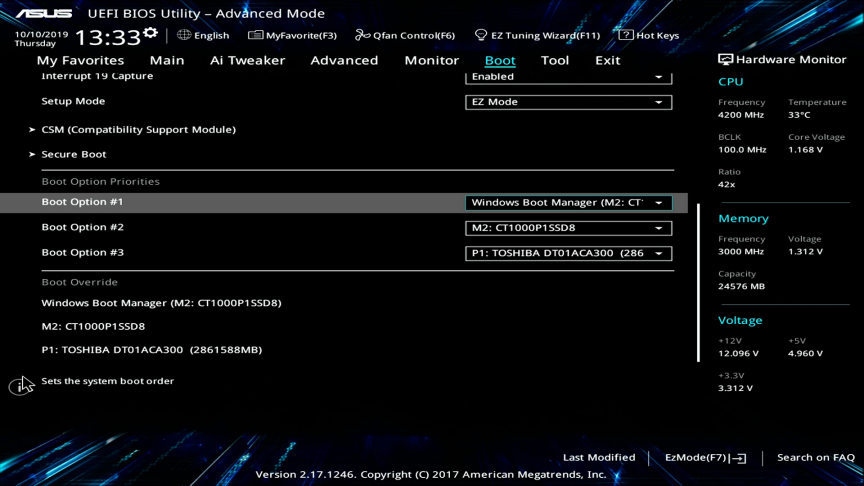Screen dimensions: 864x486
Task: Open the Boot Option #1 dropdown
Action: pyautogui.click(x=569, y=203)
